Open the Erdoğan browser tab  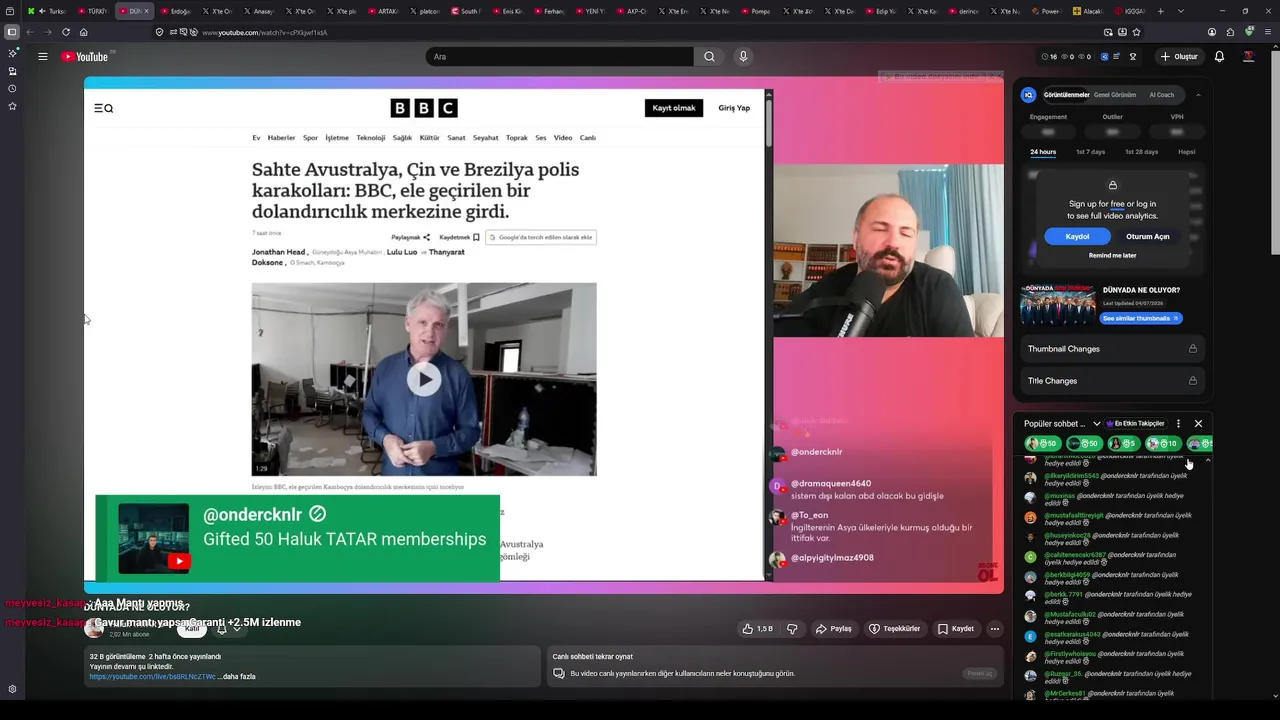175,11
